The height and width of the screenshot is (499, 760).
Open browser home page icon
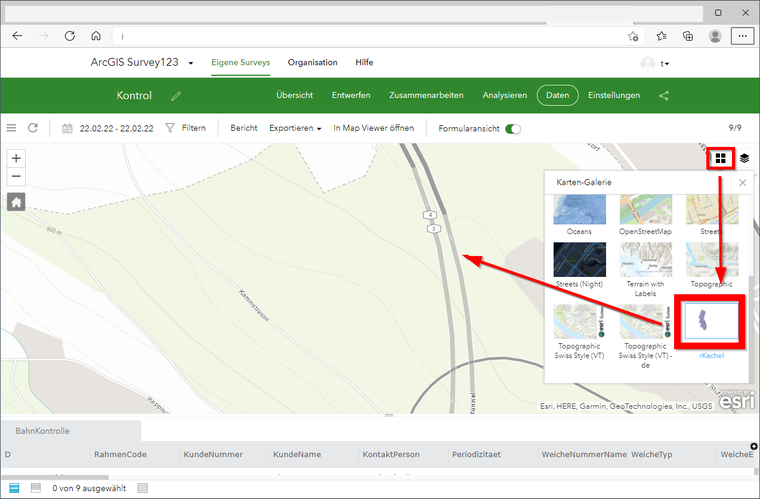click(96, 36)
